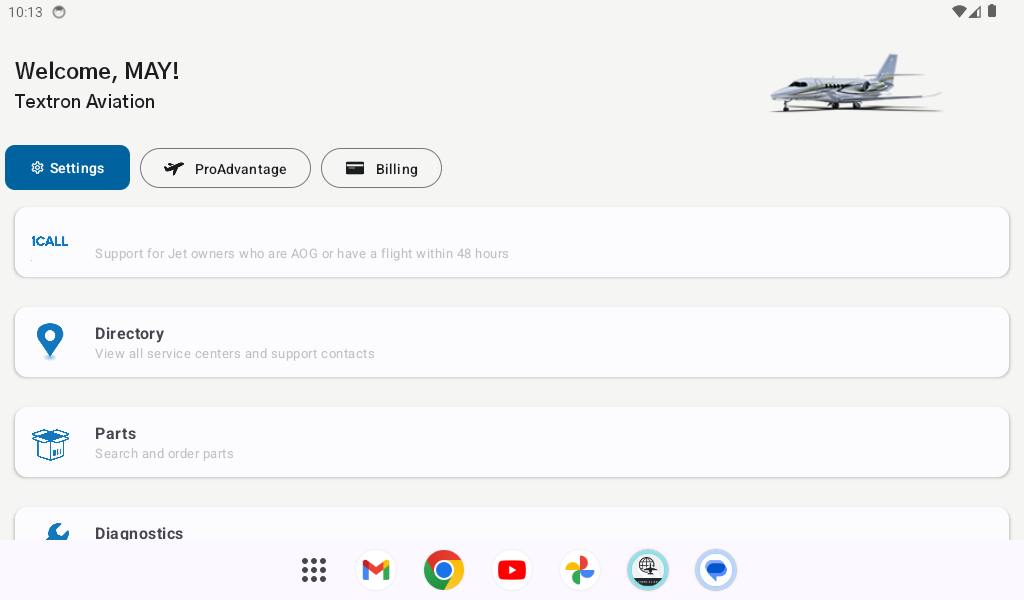Click the credit card icon in Billing
1024x600 pixels.
click(x=355, y=168)
